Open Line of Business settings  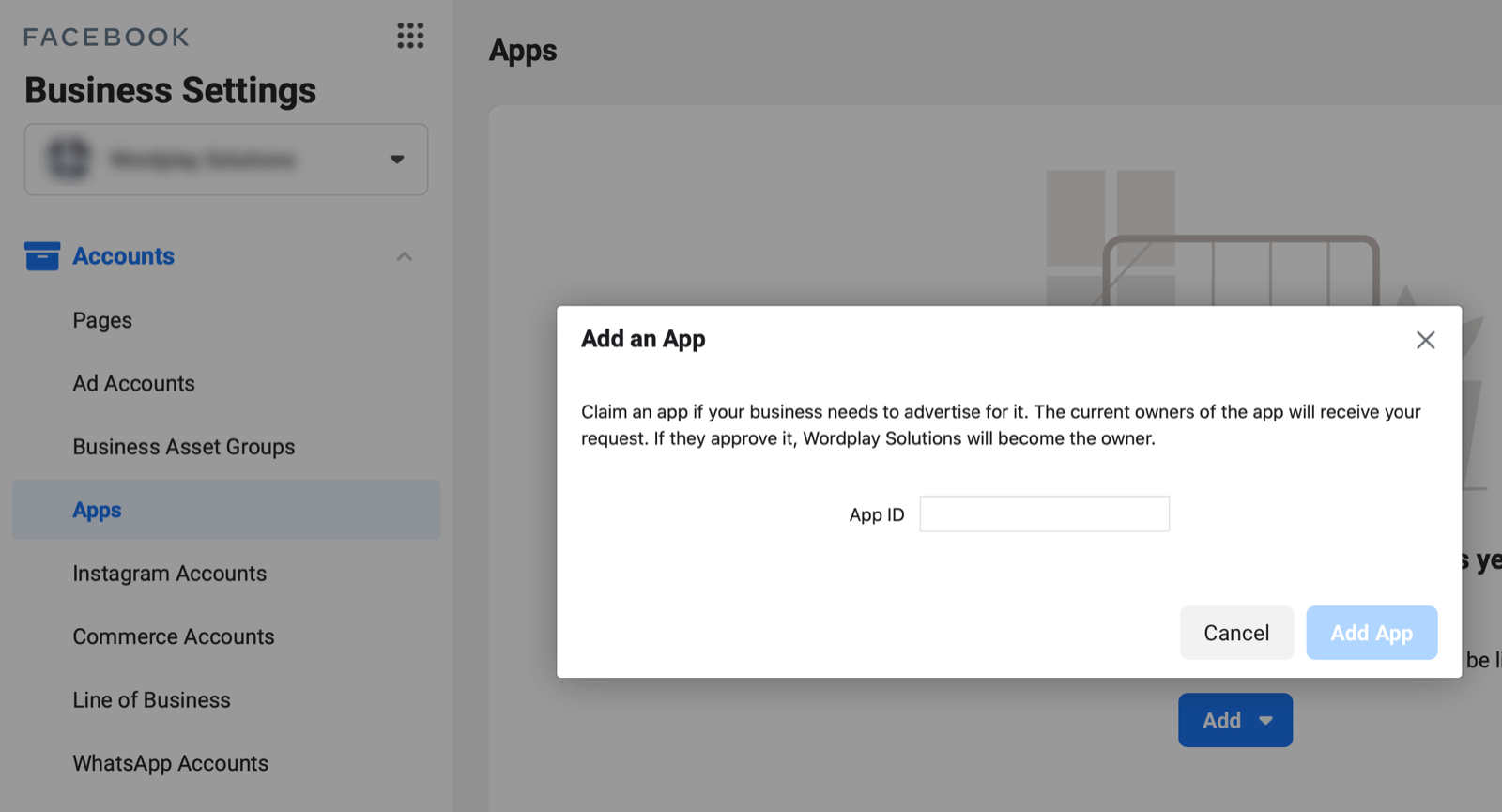pyautogui.click(x=151, y=700)
